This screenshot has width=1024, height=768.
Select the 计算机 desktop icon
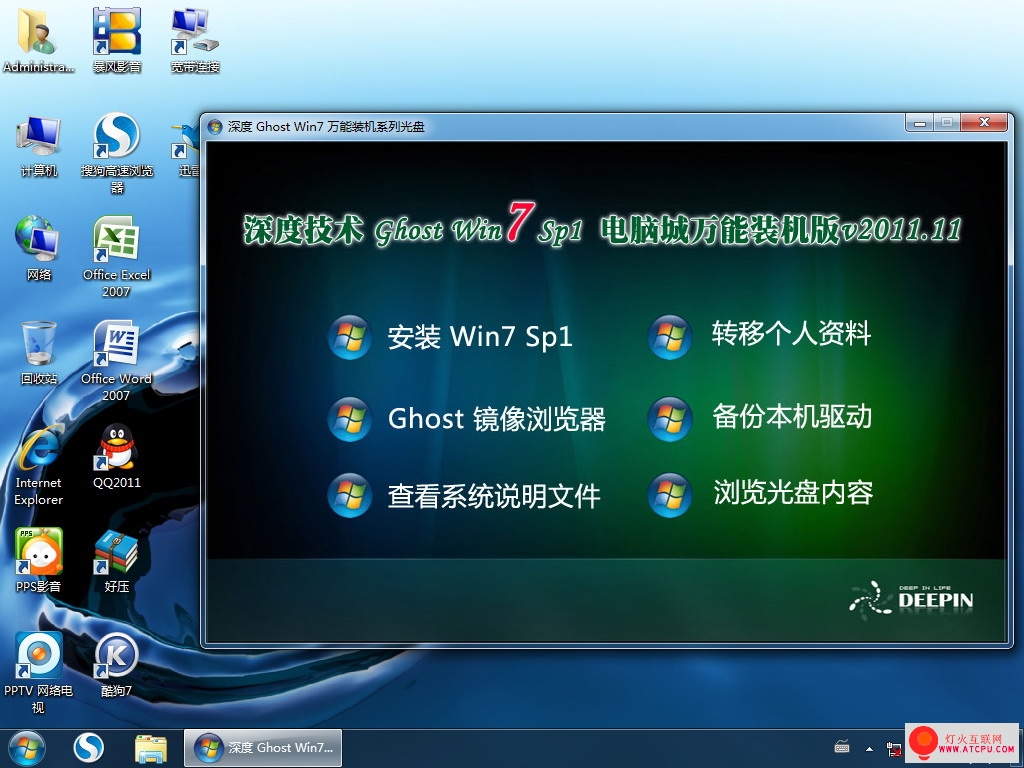click(39, 145)
